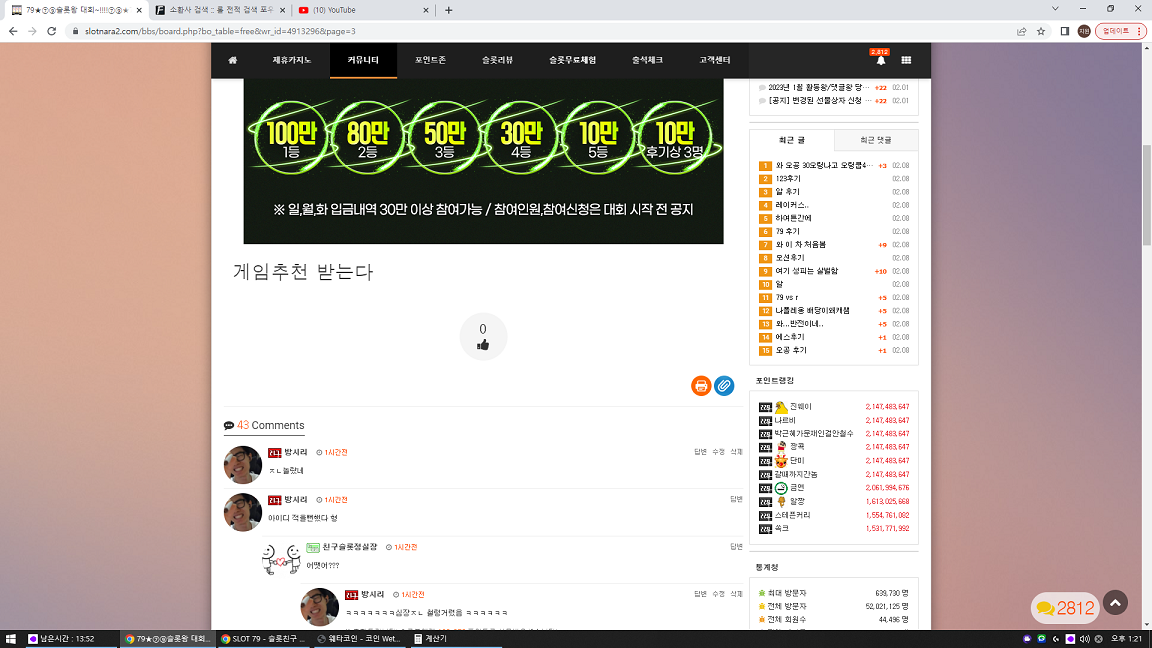Click 답변 on the first comment

(700, 452)
